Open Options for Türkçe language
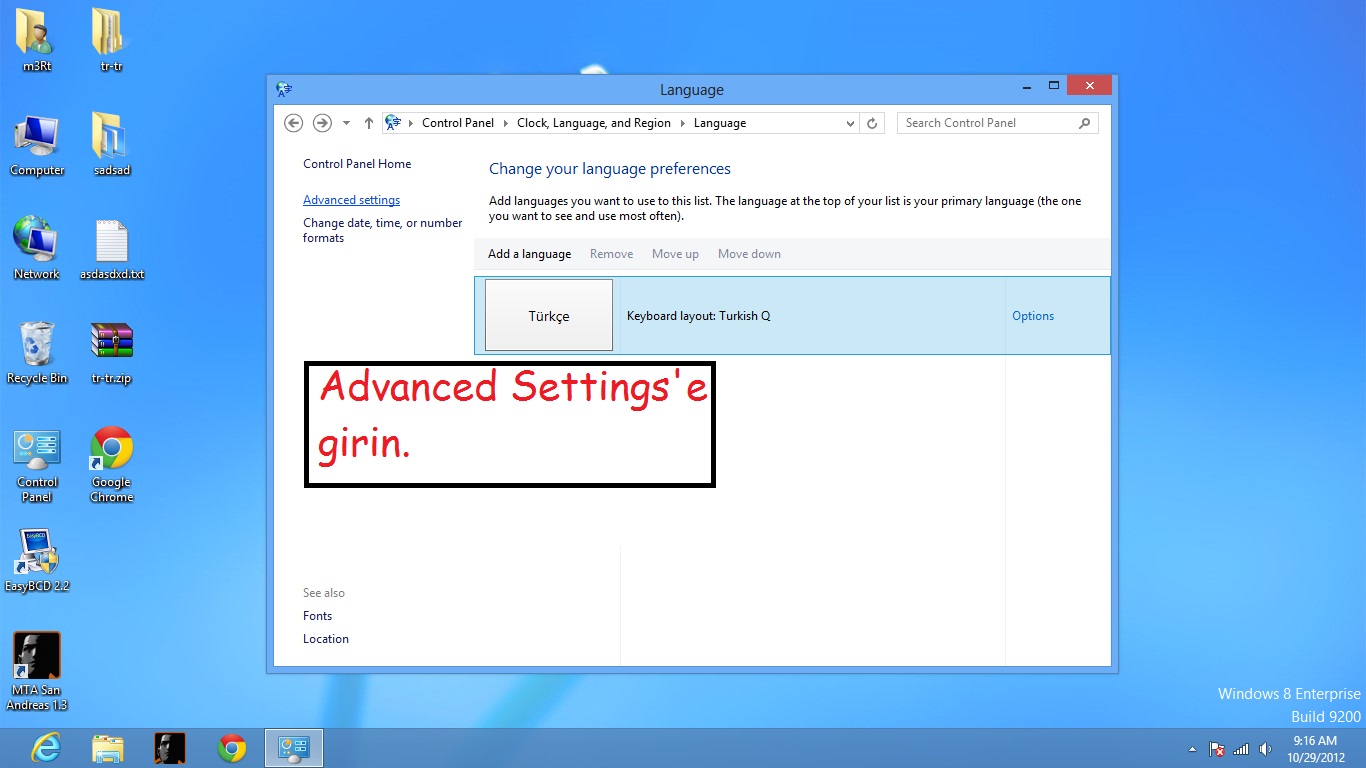The width and height of the screenshot is (1366, 768). click(x=1033, y=316)
